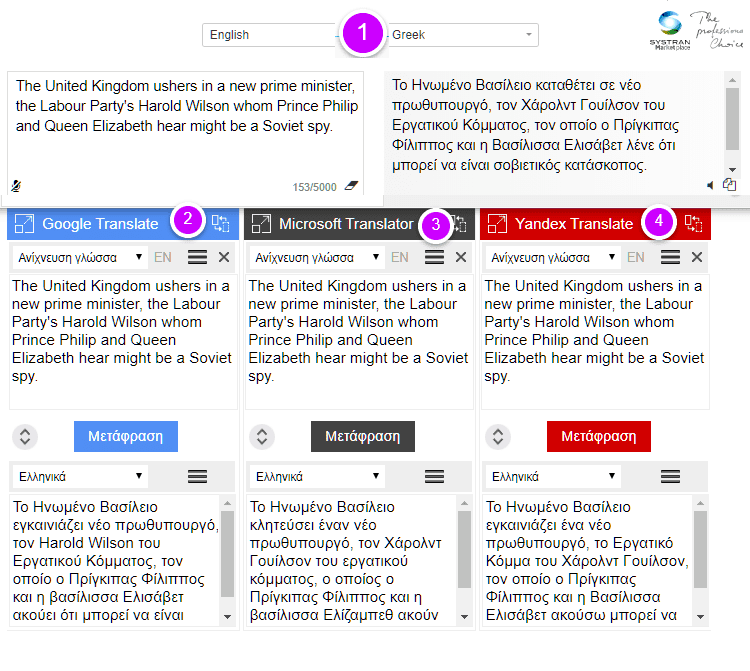Click Yandex output scrollbar down arrow
Image resolution: width=750 pixels, height=671 pixels.
pos(701,617)
